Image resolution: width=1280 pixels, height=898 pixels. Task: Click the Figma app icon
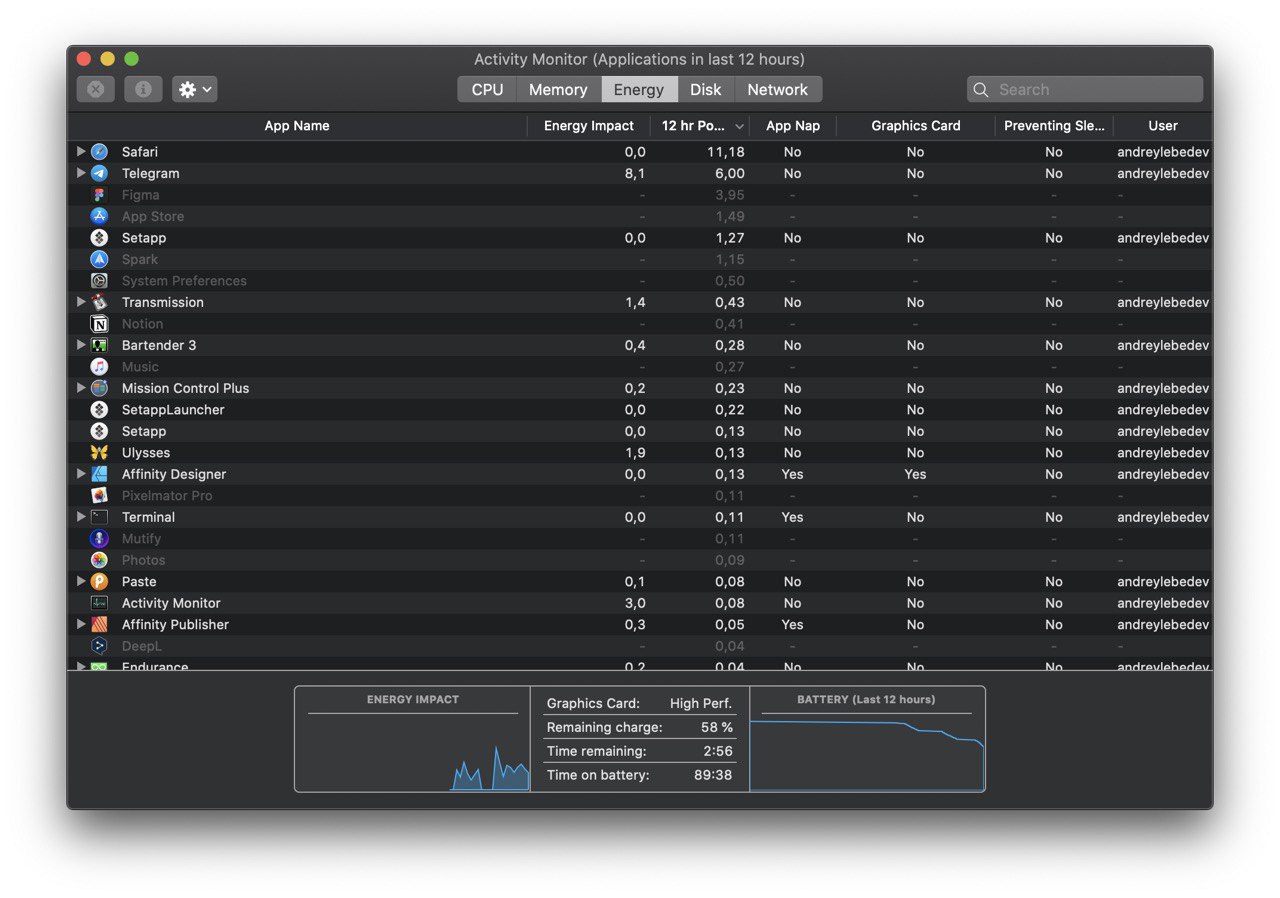pos(99,195)
